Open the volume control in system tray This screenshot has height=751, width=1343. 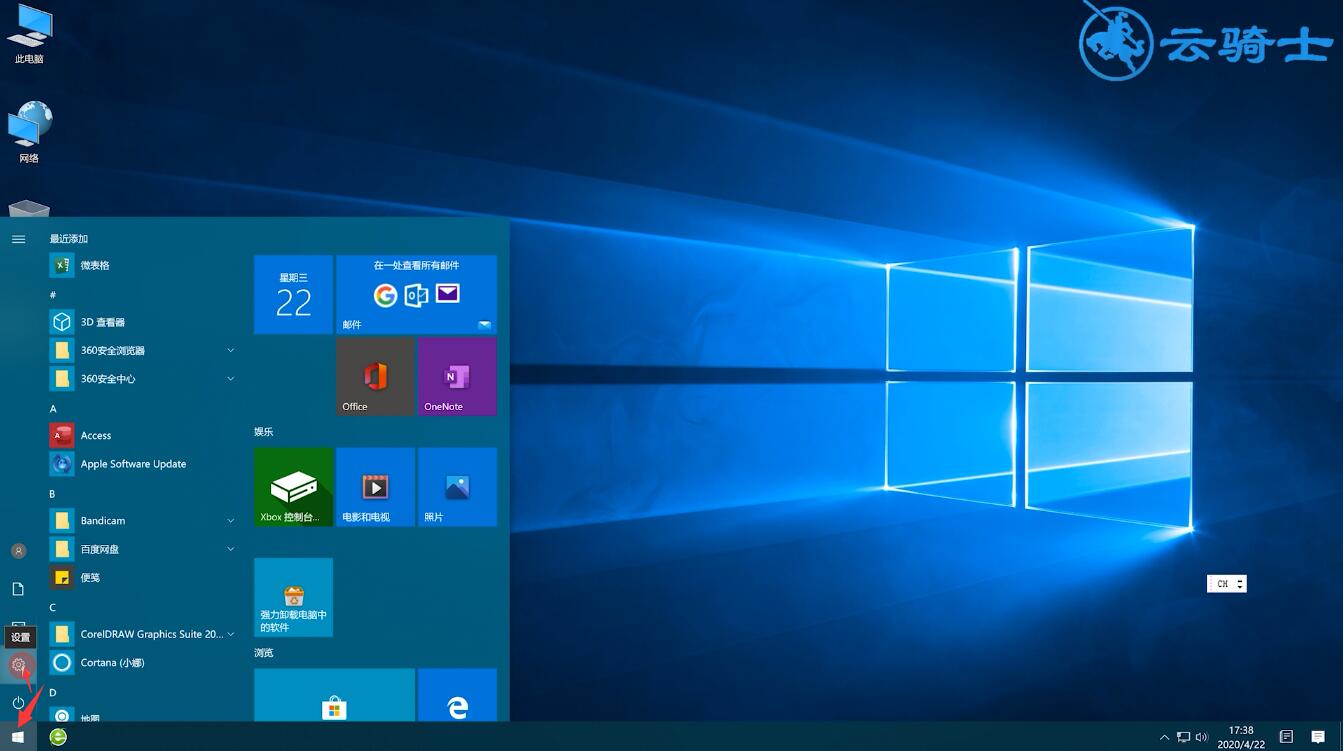1201,737
